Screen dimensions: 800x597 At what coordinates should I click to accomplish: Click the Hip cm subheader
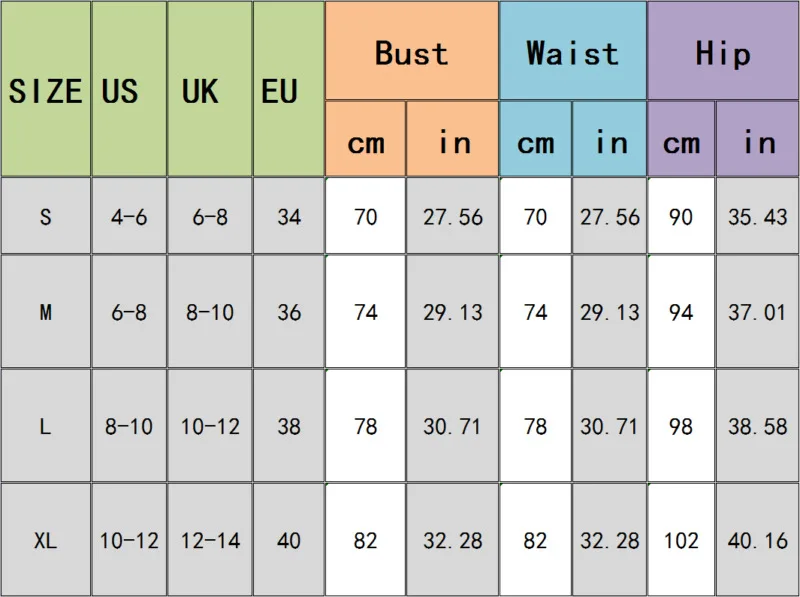pyautogui.click(x=681, y=141)
